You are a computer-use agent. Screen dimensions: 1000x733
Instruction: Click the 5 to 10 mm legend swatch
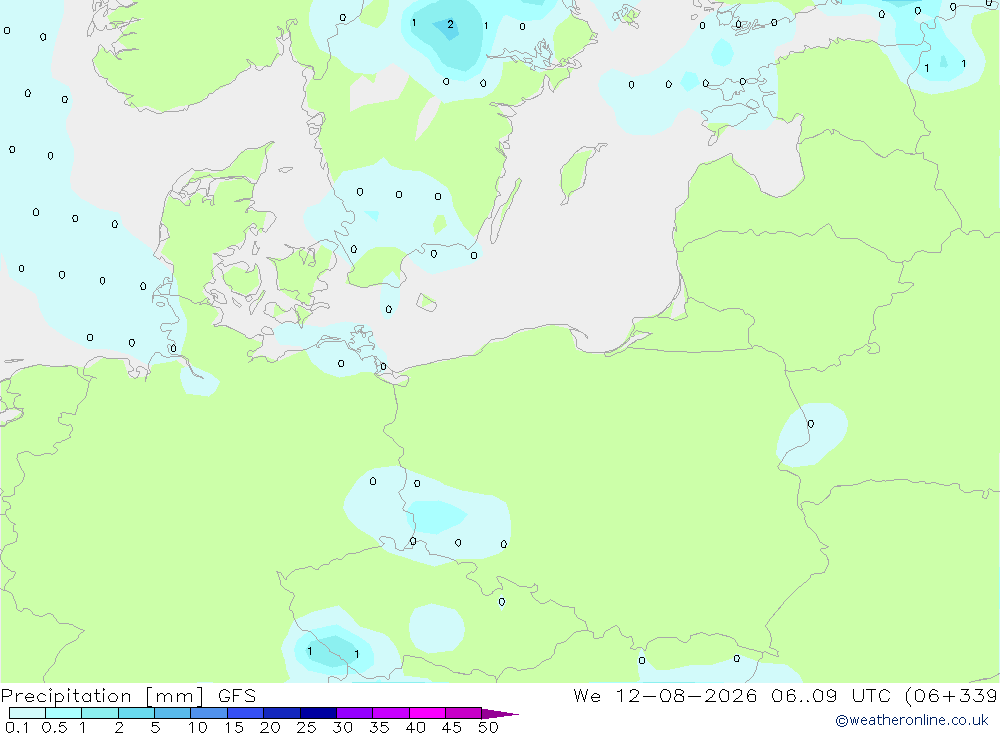click(x=173, y=713)
